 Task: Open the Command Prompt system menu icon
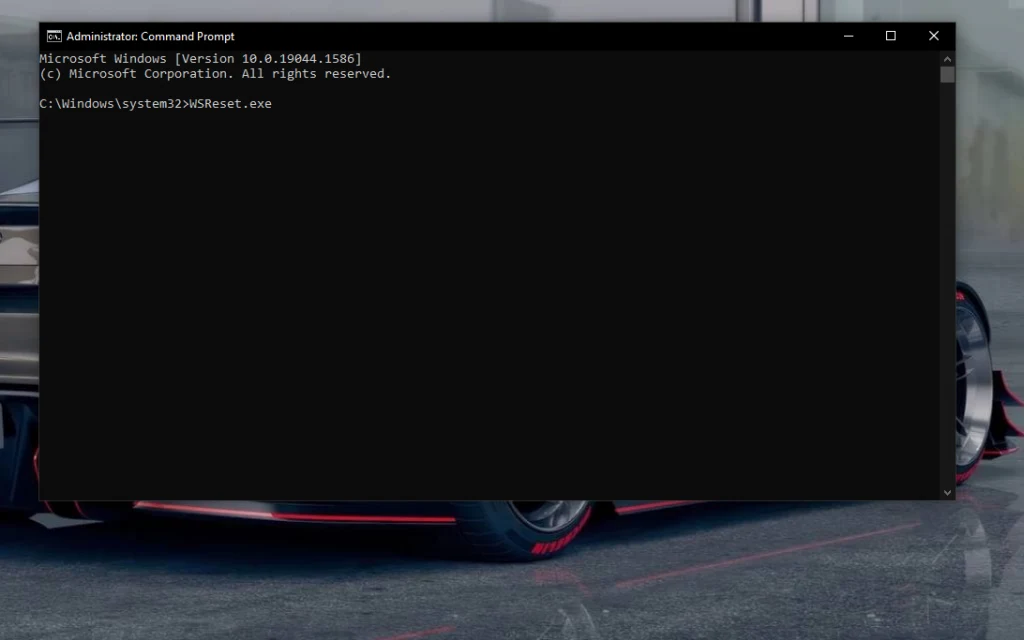(x=53, y=36)
